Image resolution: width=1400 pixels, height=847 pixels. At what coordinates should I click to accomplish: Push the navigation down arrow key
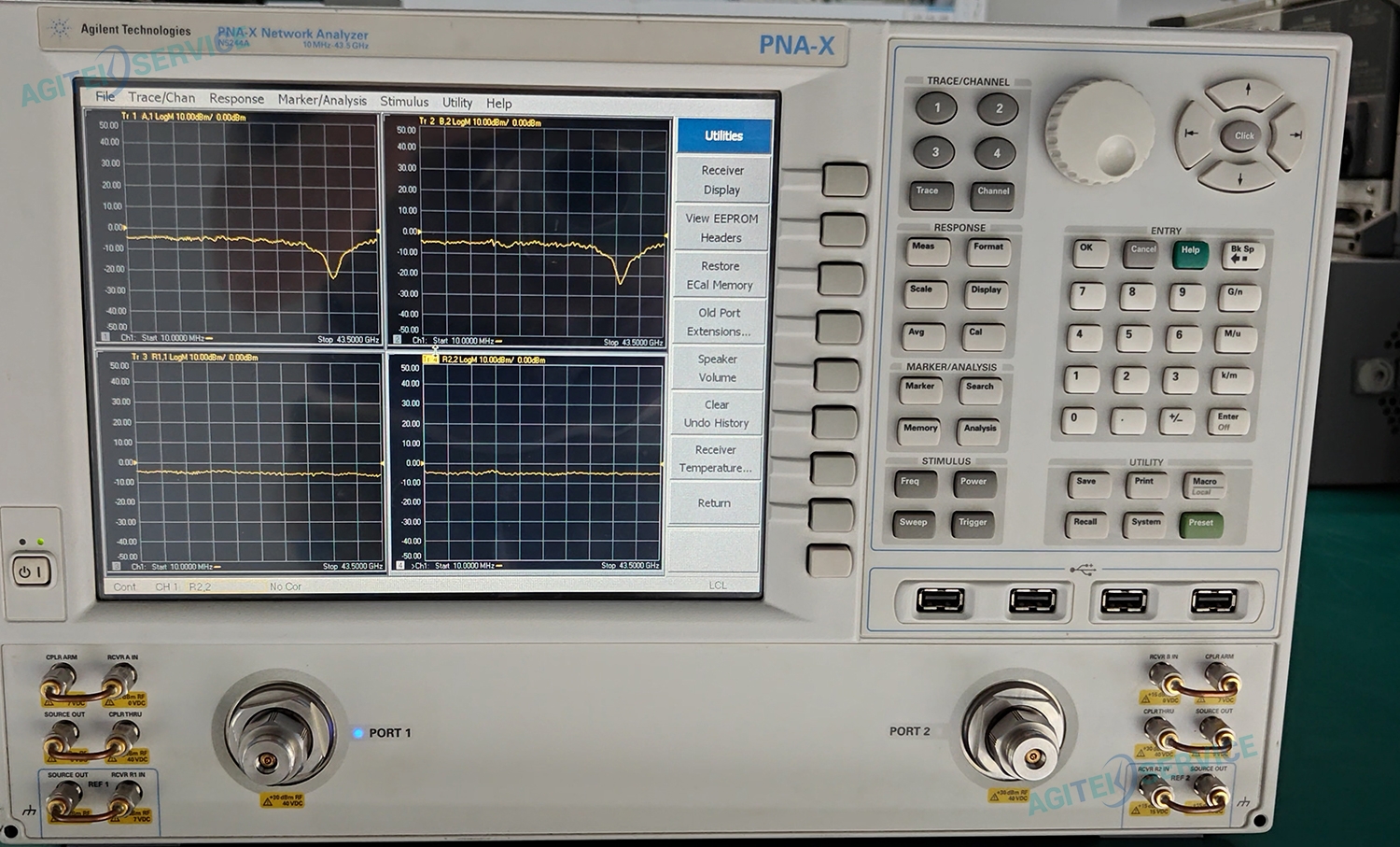(1239, 176)
